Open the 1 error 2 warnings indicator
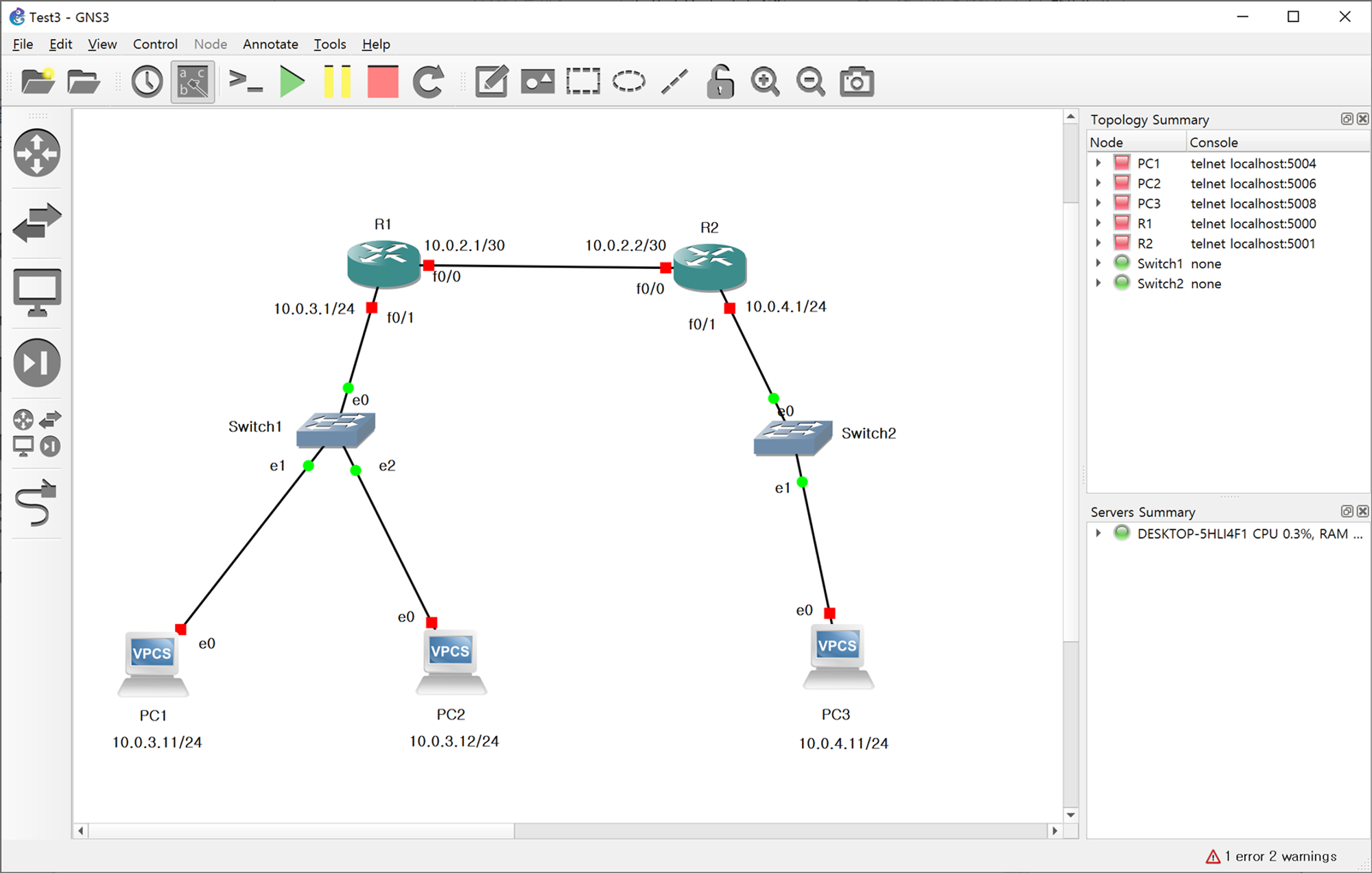Image resolution: width=1372 pixels, height=873 pixels. click(x=1271, y=856)
